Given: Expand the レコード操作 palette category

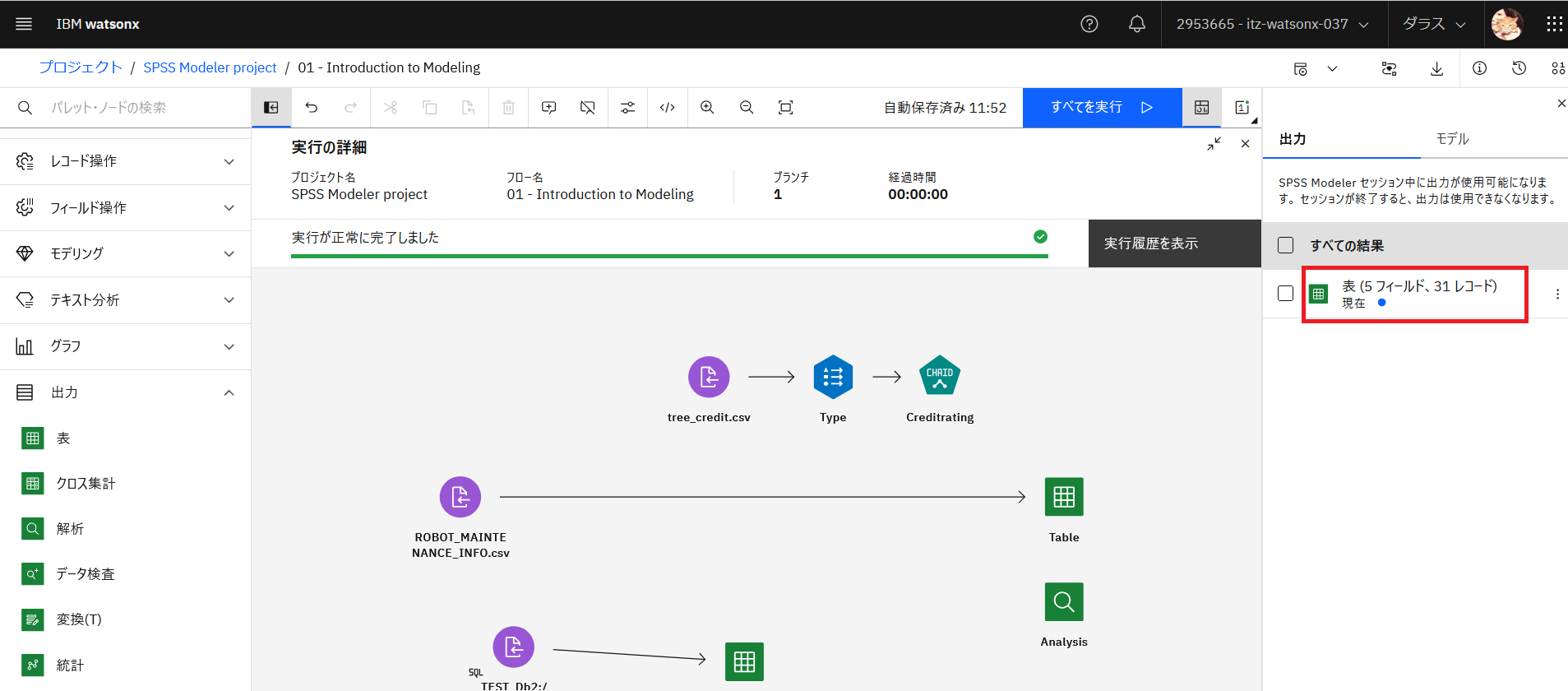Looking at the screenshot, I should tap(125, 161).
